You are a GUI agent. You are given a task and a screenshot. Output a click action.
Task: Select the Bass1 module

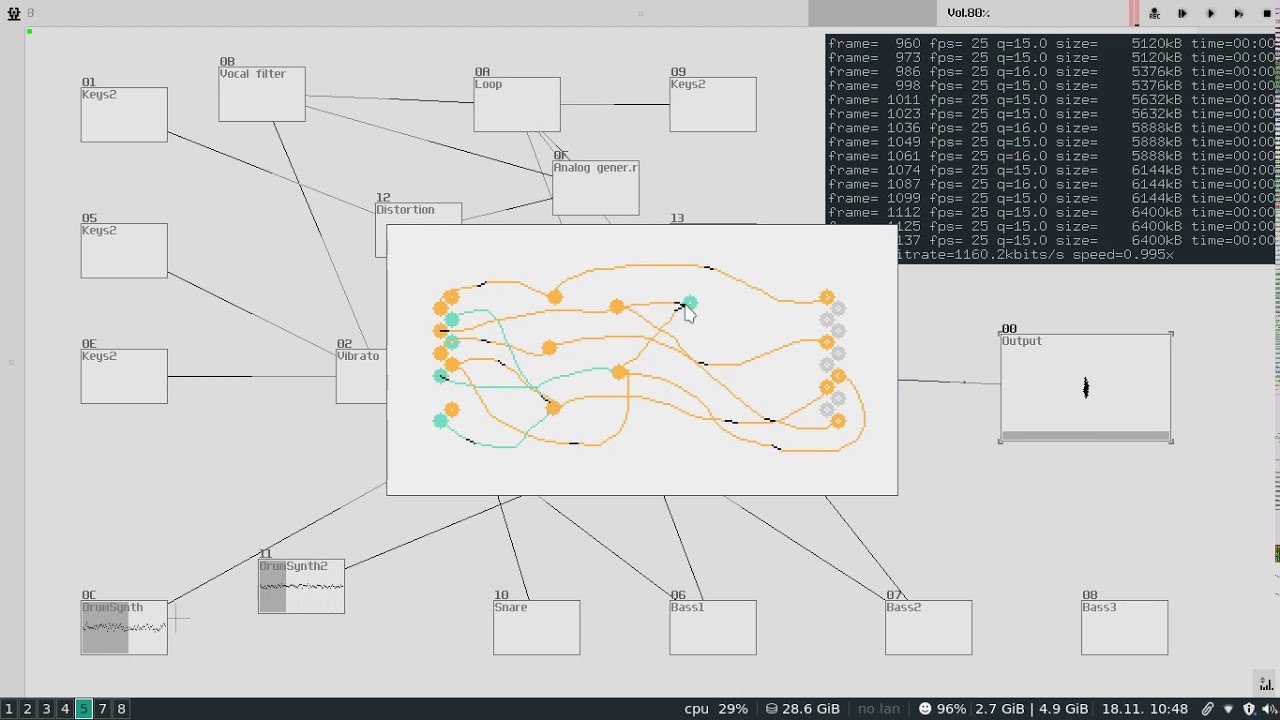point(713,628)
